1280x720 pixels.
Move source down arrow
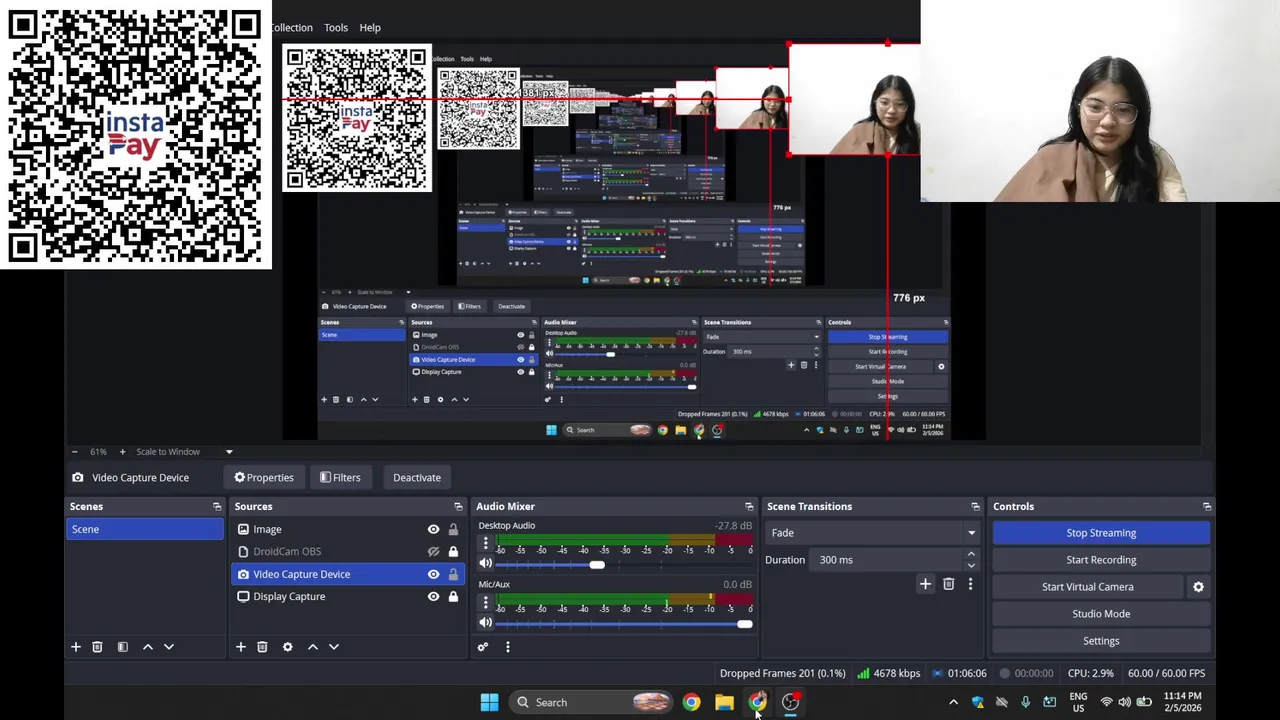(333, 647)
